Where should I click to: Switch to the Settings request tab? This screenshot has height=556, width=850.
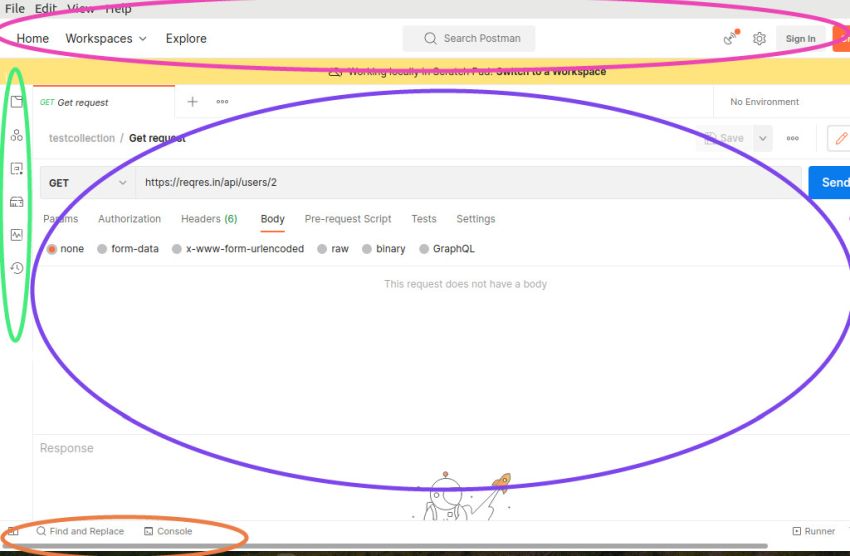tap(476, 219)
